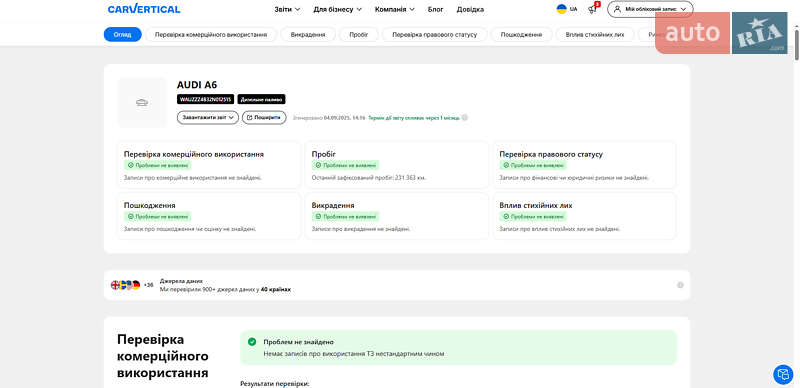Image resolution: width=800 pixels, height=388 pixels.
Task: Click the AUDI A6 title
Action: (x=197, y=85)
